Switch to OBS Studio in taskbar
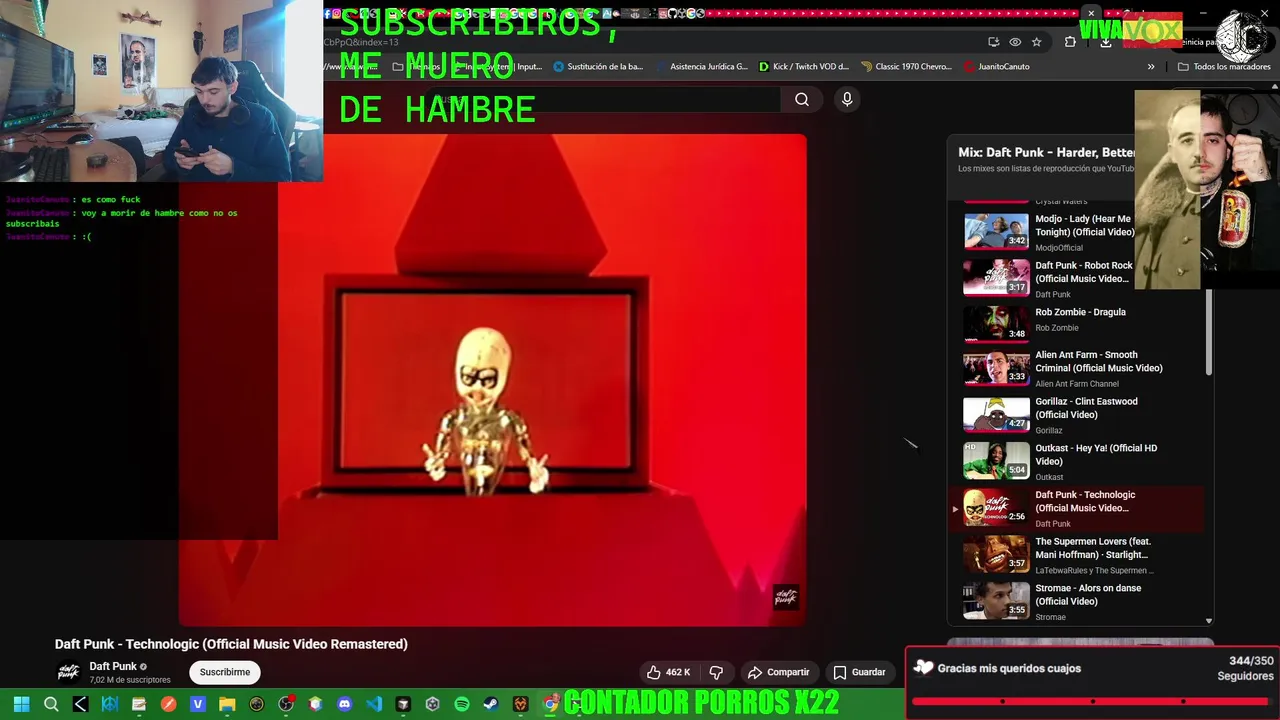1280x720 pixels. pos(286,704)
